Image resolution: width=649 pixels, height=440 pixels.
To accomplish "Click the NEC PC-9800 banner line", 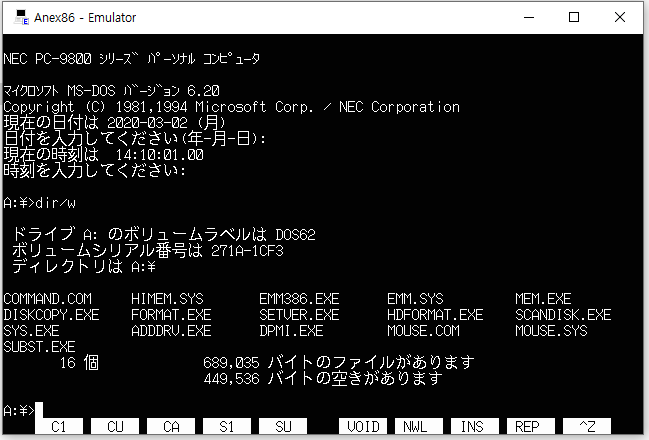I will pos(132,59).
